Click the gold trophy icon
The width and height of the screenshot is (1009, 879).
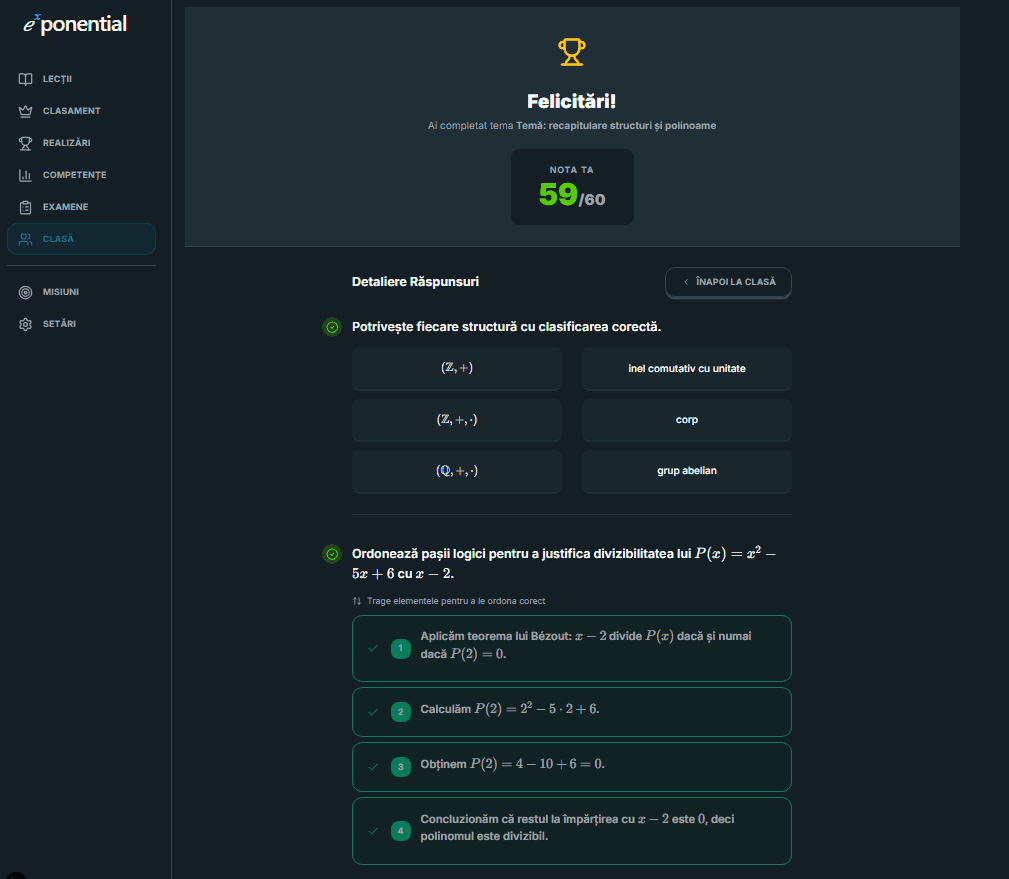[x=571, y=52]
